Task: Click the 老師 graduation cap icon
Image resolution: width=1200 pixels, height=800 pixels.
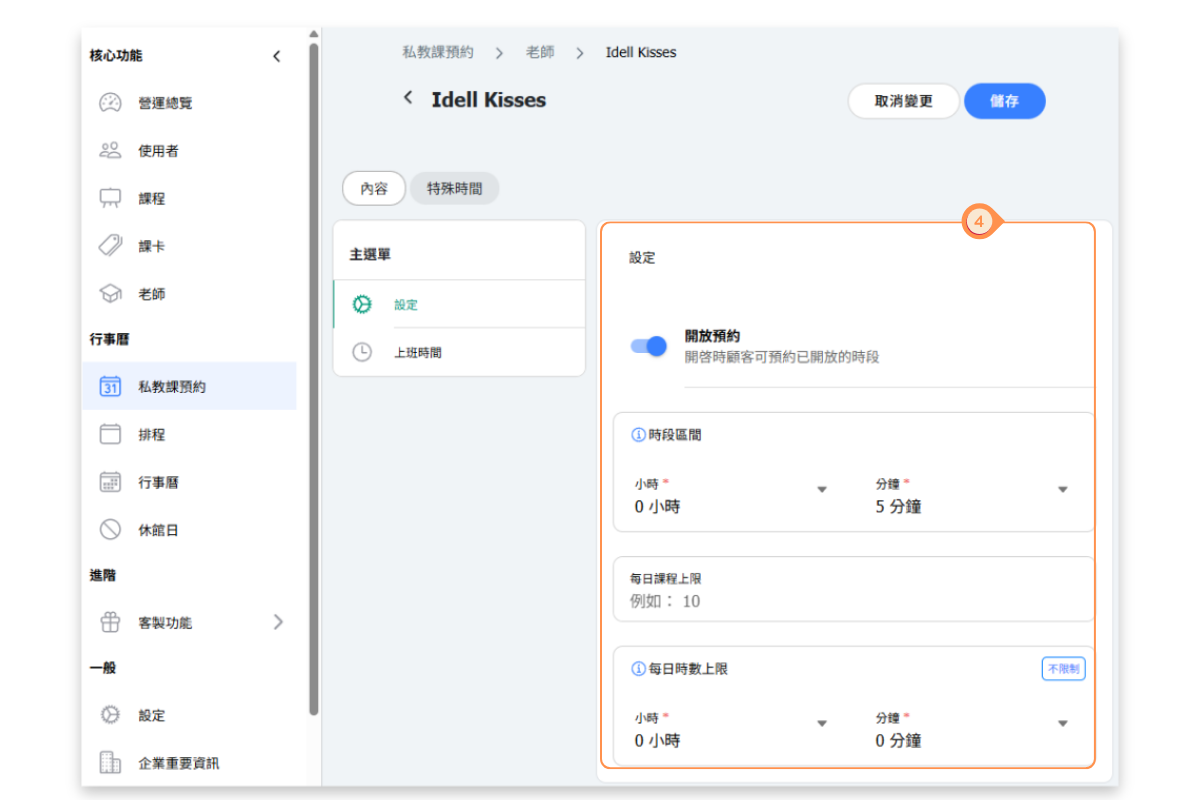Action: (110, 294)
